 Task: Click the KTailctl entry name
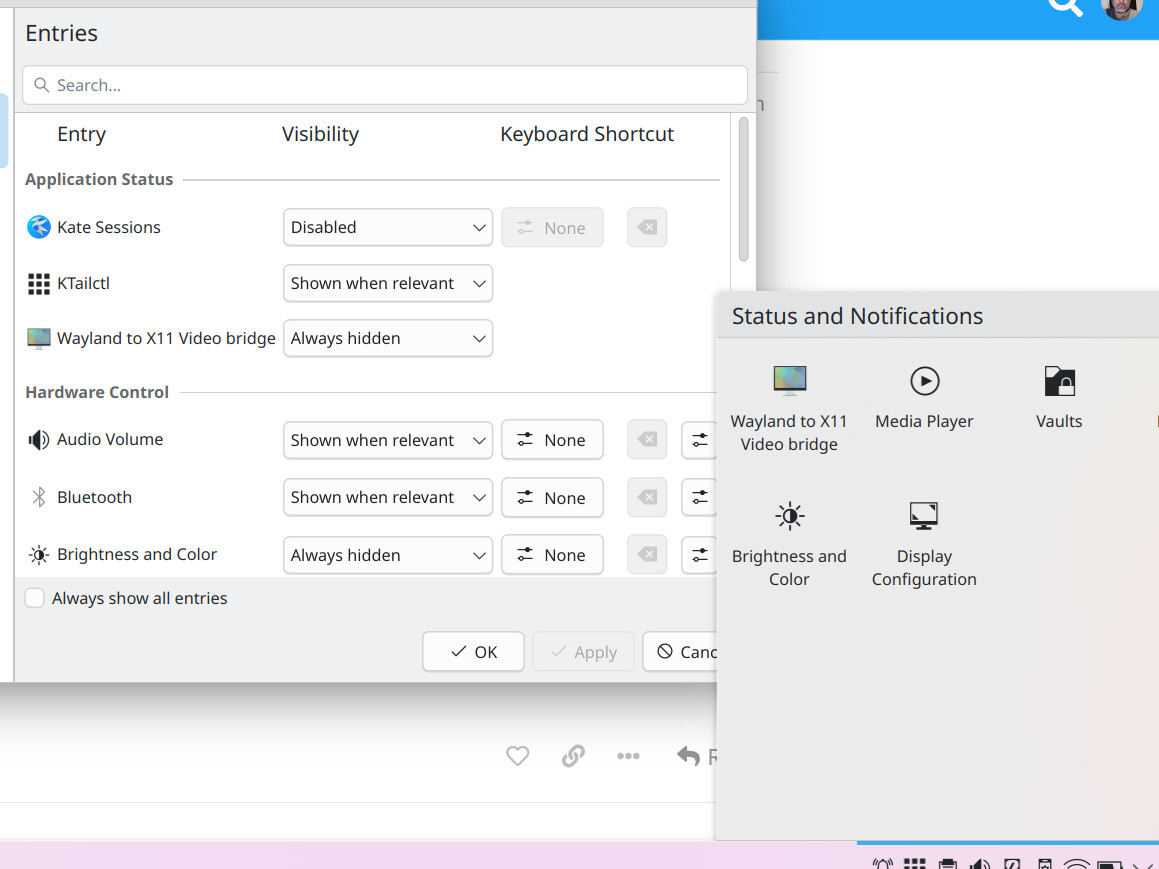coord(84,284)
